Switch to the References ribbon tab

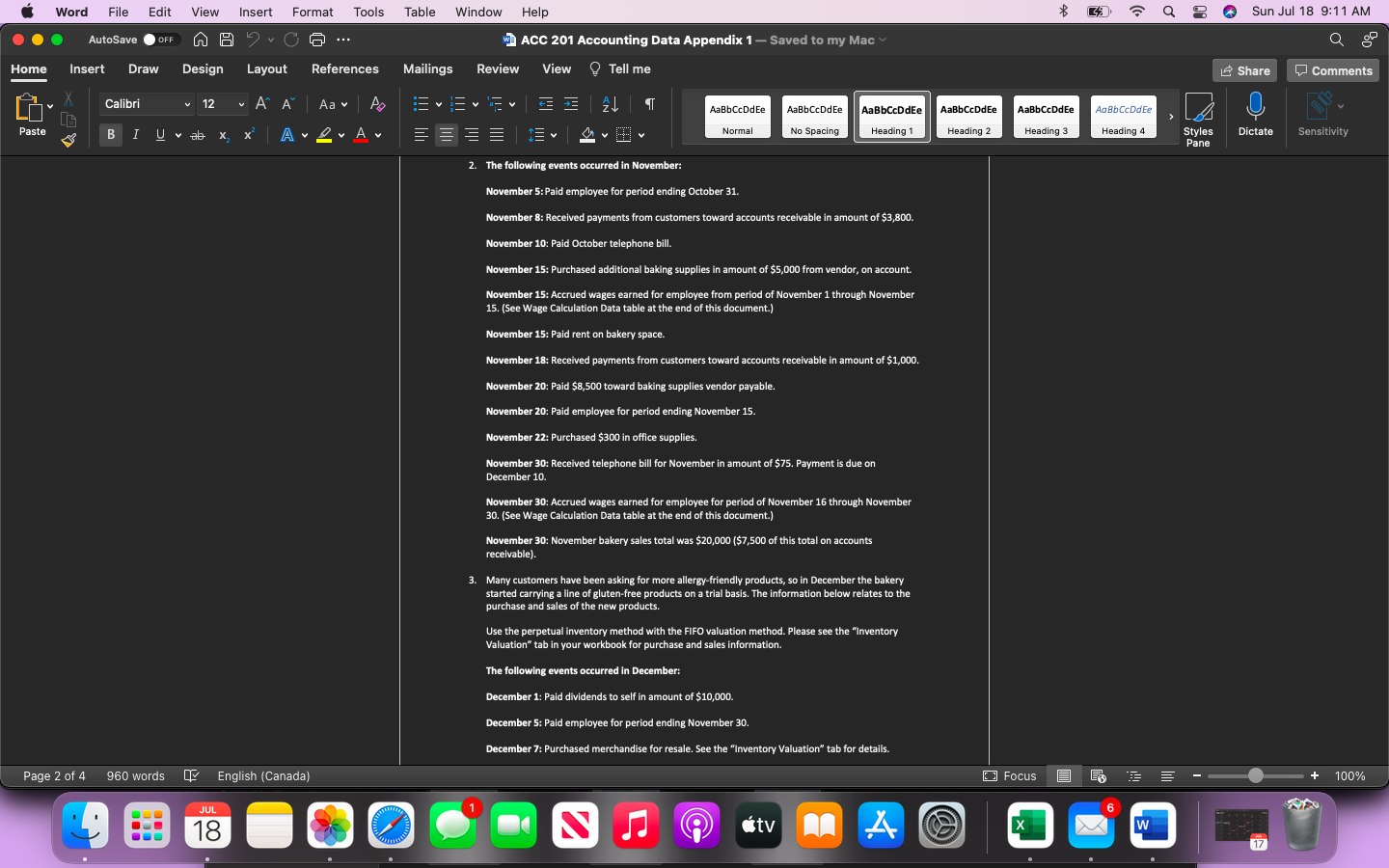pos(344,68)
